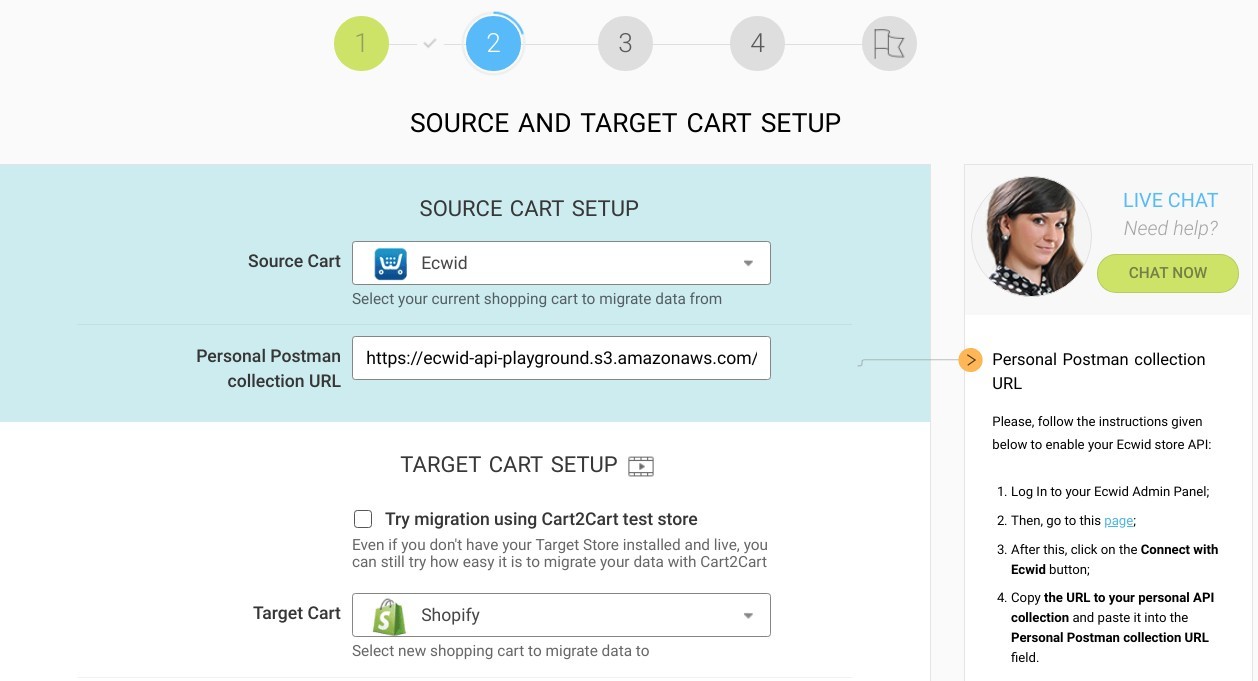Open the target cart setup video icon

(641, 466)
